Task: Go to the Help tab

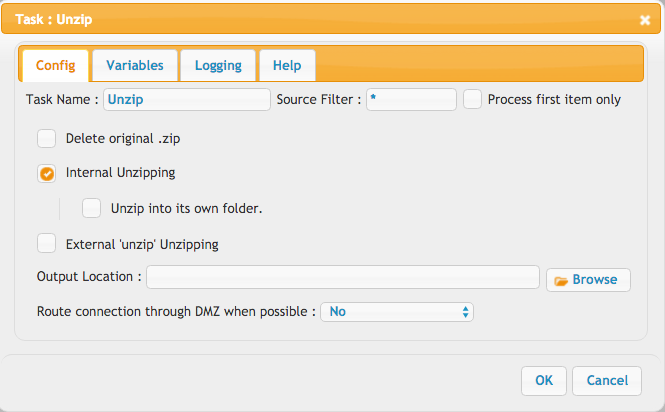Action: click(287, 65)
